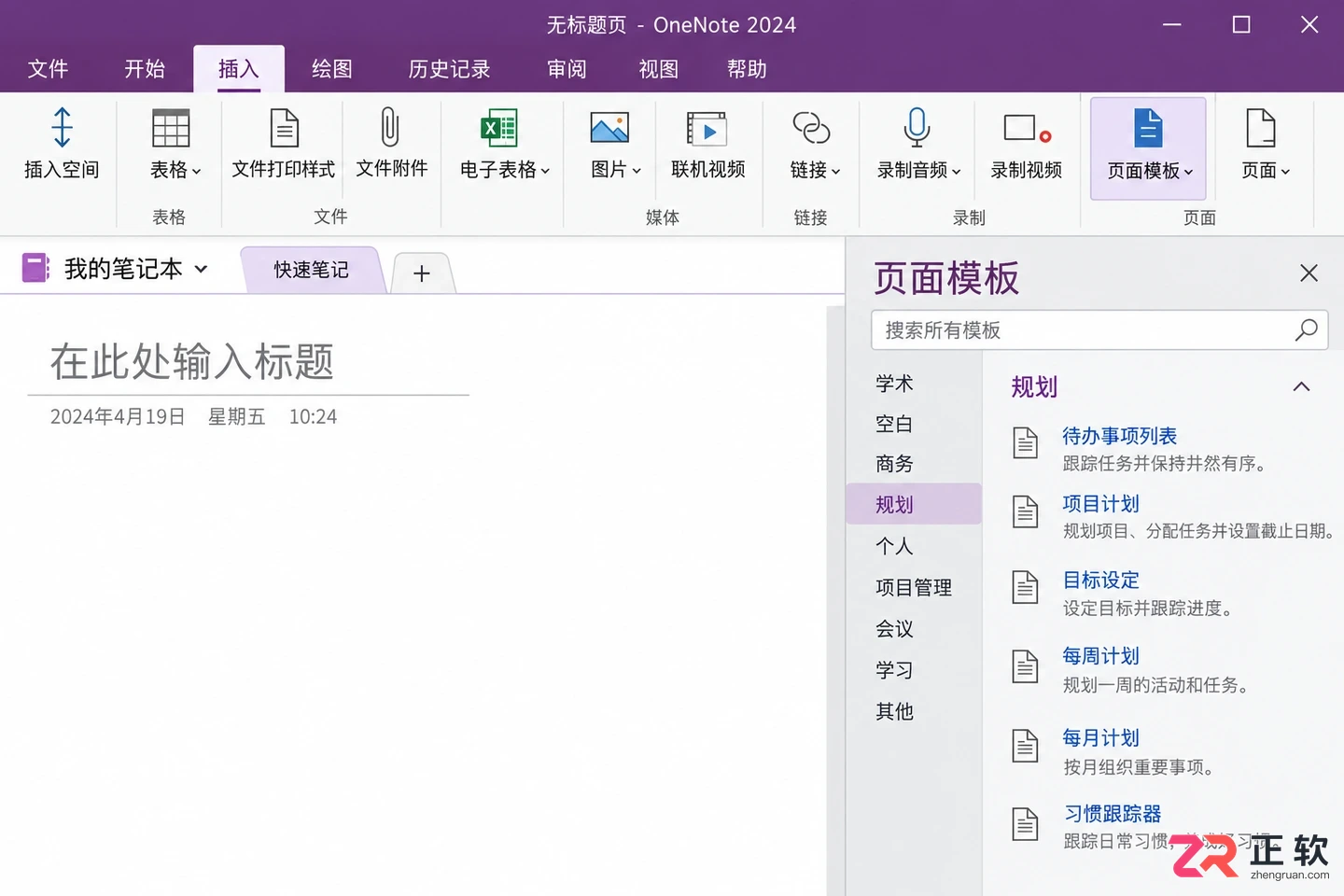Switch to the Draw (绘图) tab
The height and width of the screenshot is (896, 1344).
332,69
